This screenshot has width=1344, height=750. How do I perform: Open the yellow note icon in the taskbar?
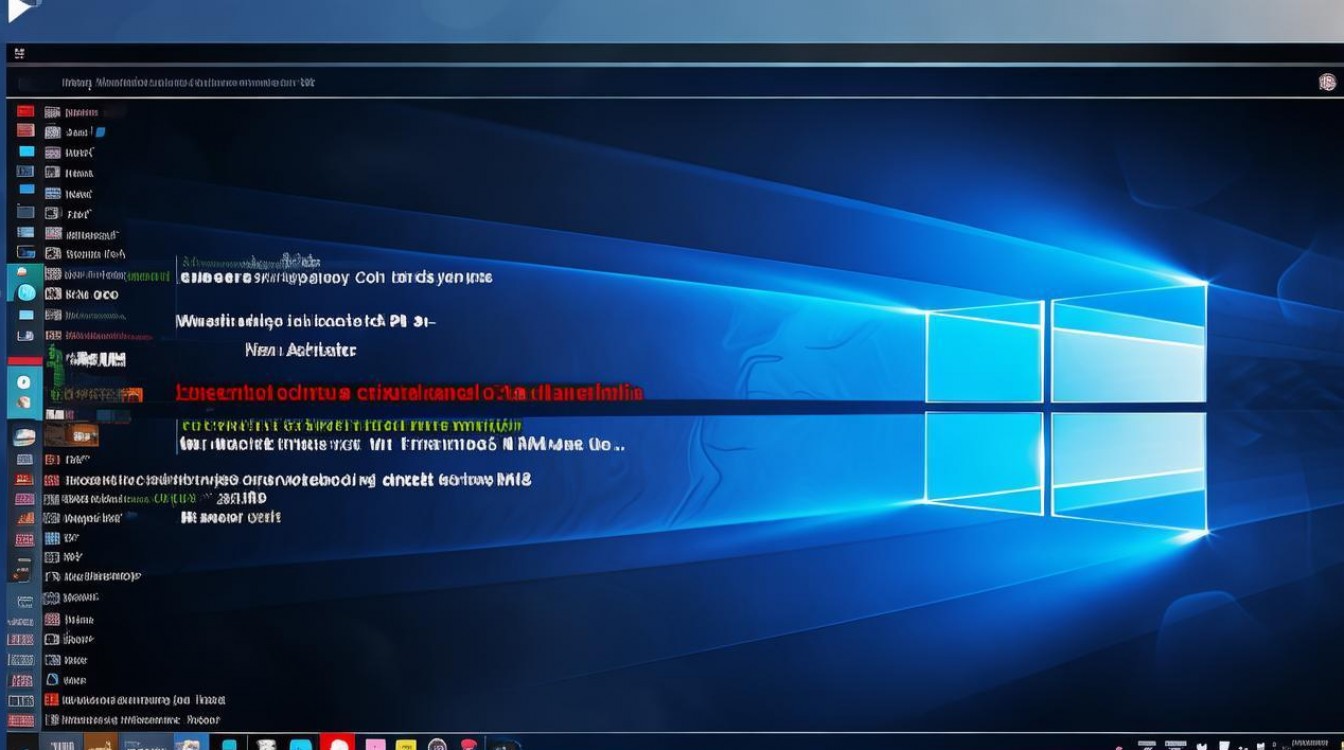click(407, 745)
